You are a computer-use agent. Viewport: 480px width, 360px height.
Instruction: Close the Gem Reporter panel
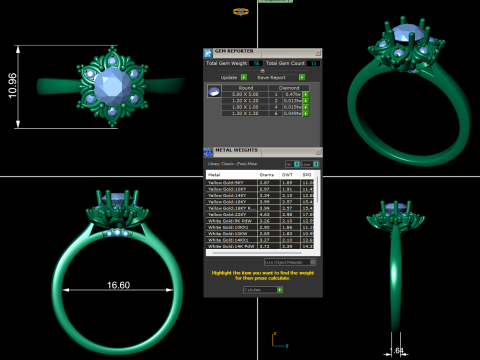click(318, 53)
